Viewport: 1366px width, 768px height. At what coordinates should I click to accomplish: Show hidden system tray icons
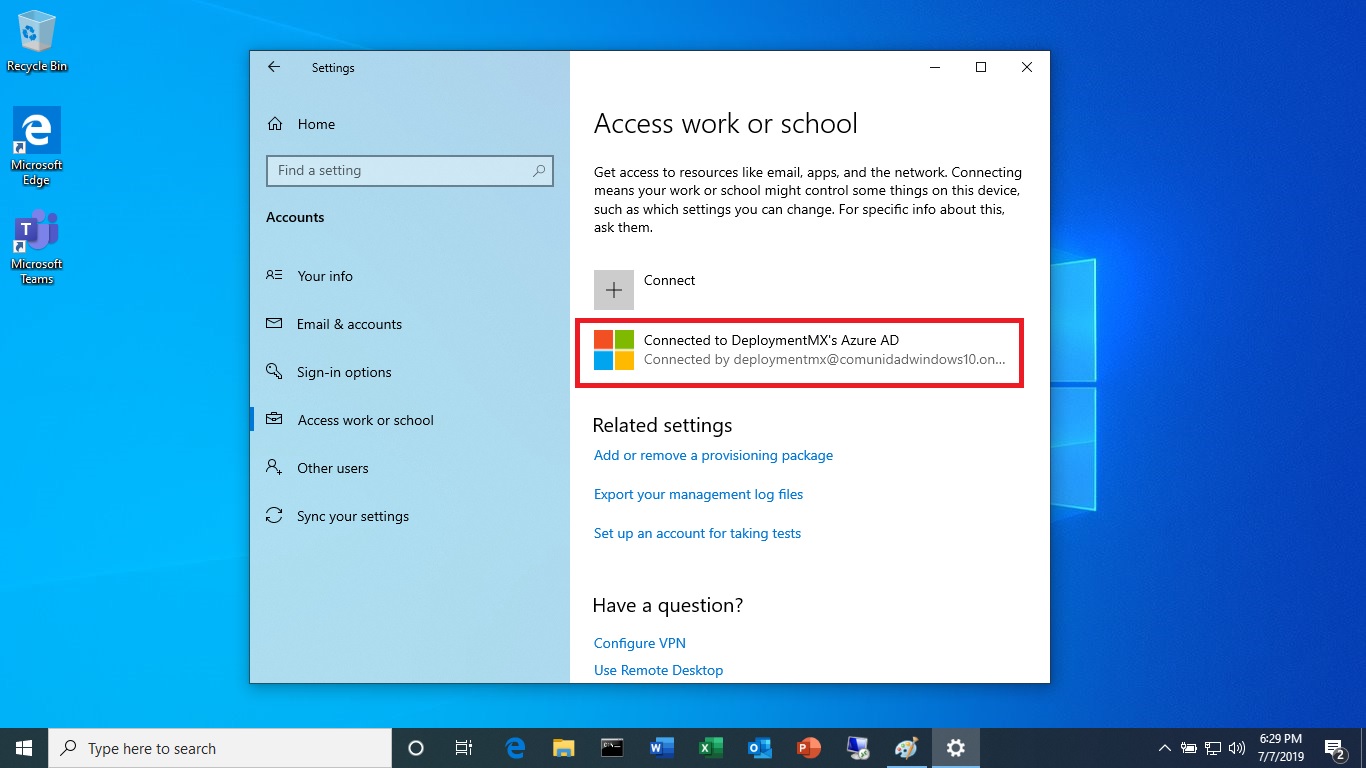point(1164,748)
